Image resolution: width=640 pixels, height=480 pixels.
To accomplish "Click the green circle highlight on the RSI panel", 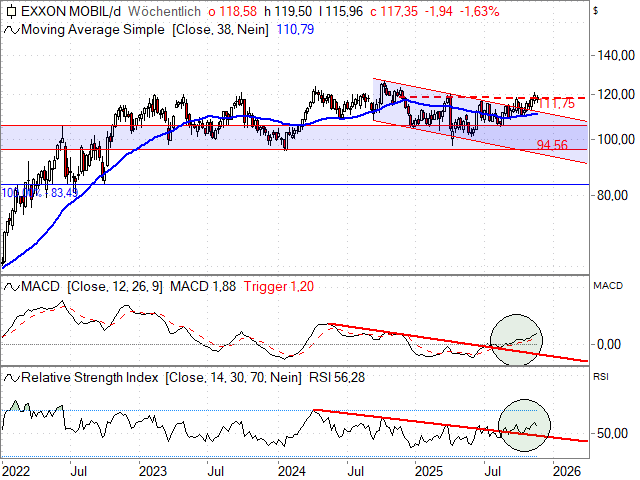I will tap(524, 425).
